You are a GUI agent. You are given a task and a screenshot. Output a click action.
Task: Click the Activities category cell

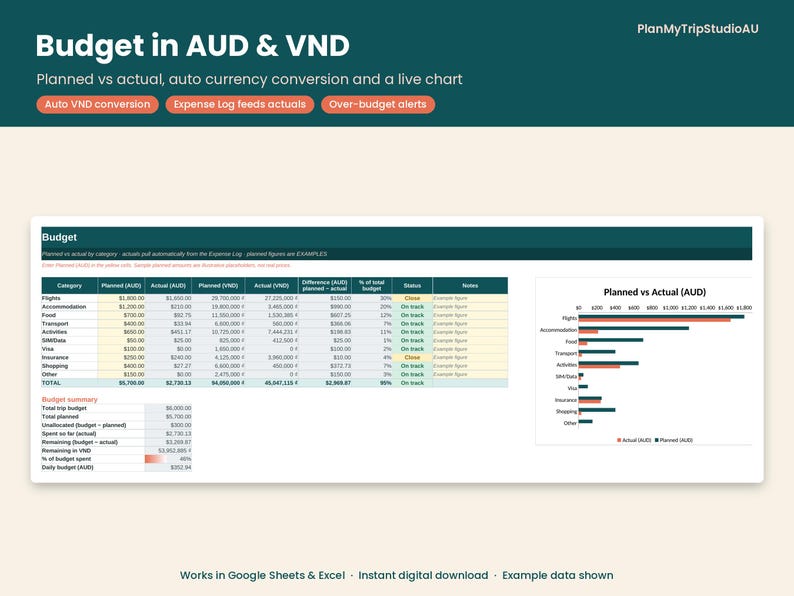[x=69, y=332]
